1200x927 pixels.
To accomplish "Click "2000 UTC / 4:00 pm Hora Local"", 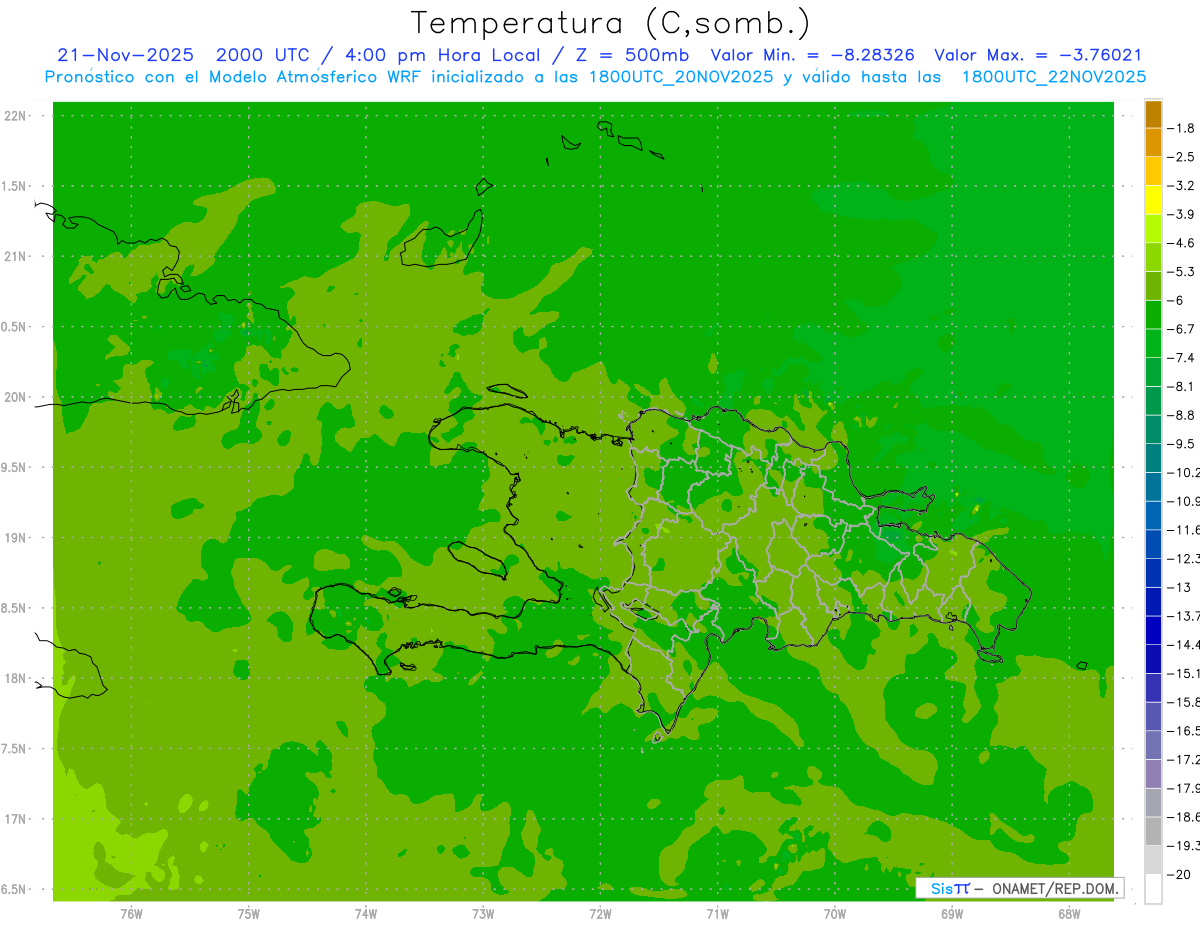I will (x=378, y=55).
